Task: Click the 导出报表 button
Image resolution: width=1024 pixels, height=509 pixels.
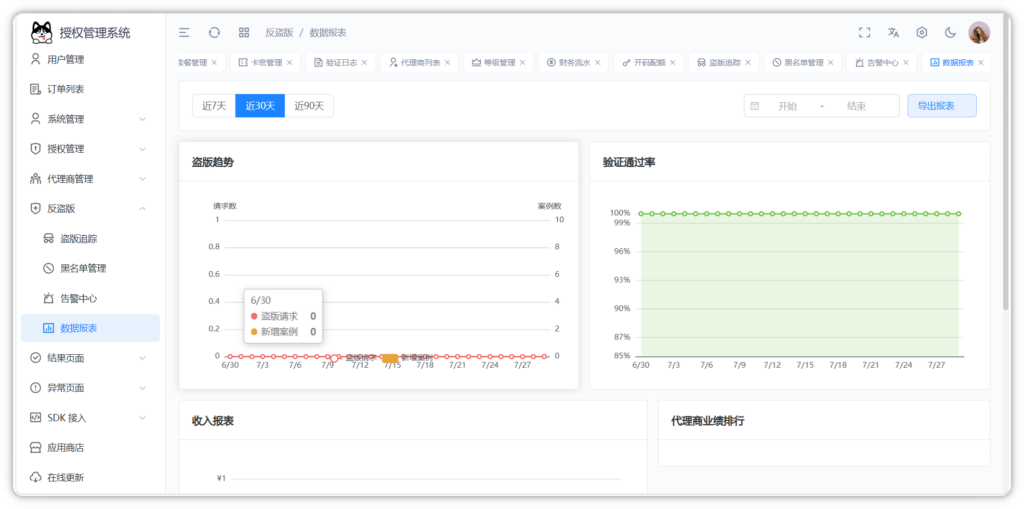Action: tap(942, 106)
